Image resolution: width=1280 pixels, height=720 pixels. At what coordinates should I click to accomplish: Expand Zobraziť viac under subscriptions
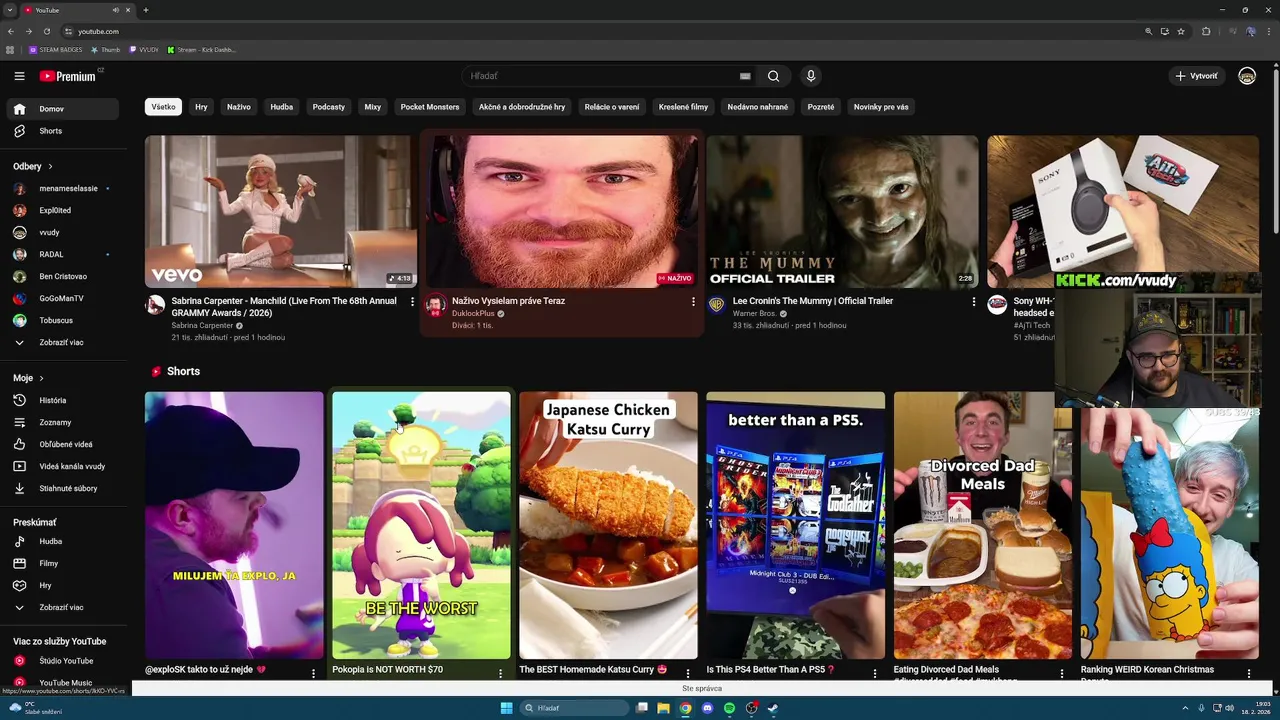[62, 342]
